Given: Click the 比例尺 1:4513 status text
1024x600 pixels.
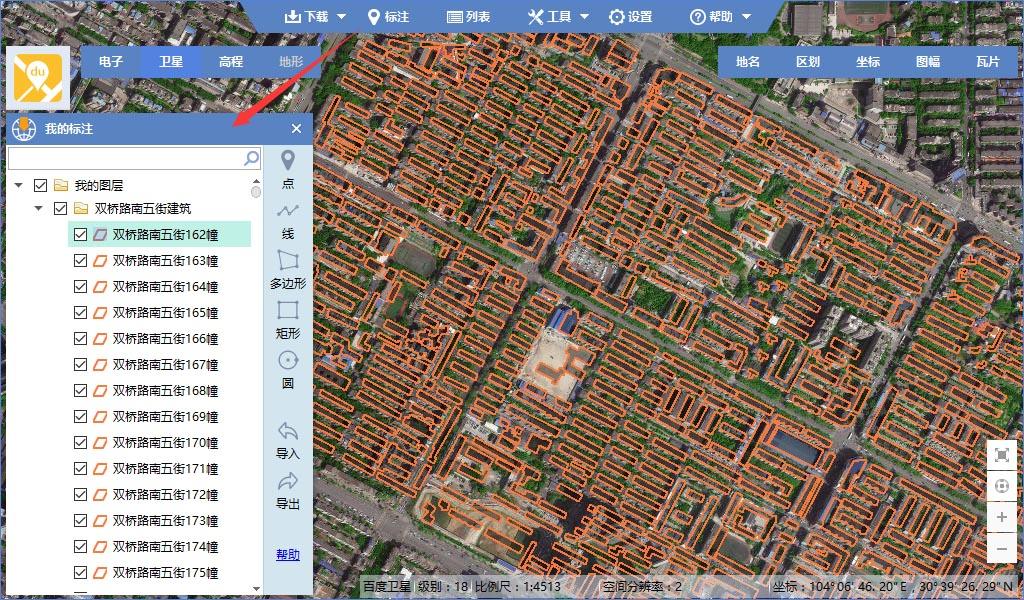Looking at the screenshot, I should point(518,586).
